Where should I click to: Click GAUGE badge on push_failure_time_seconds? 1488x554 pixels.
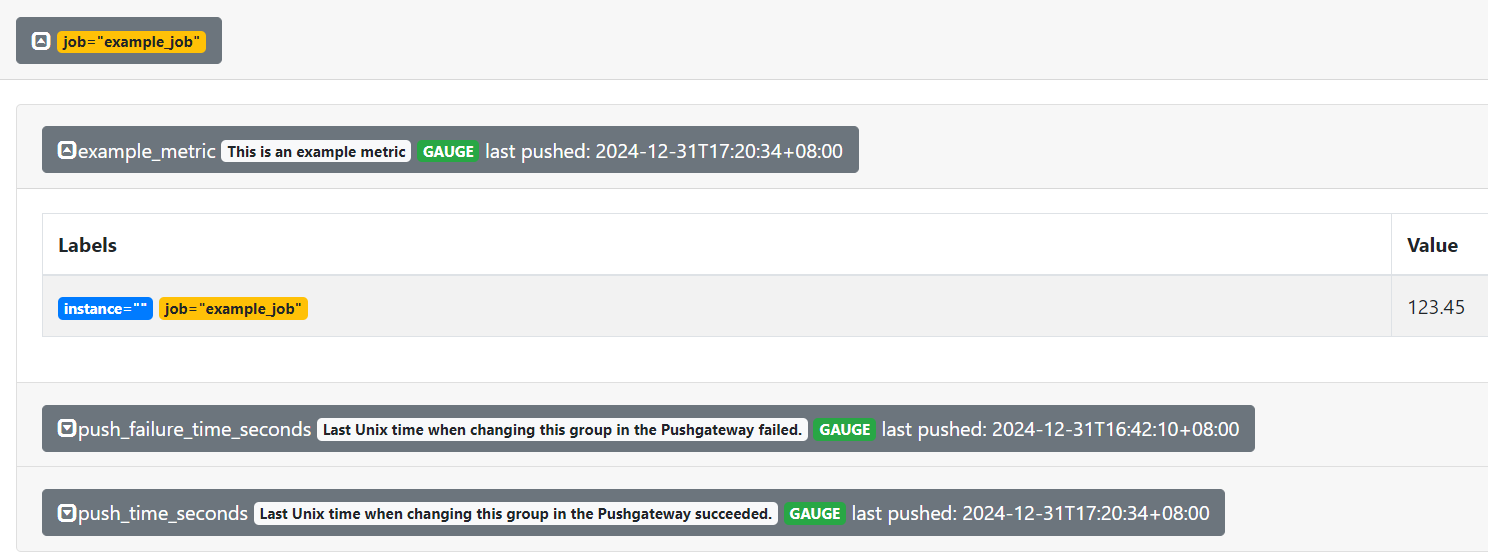click(845, 429)
